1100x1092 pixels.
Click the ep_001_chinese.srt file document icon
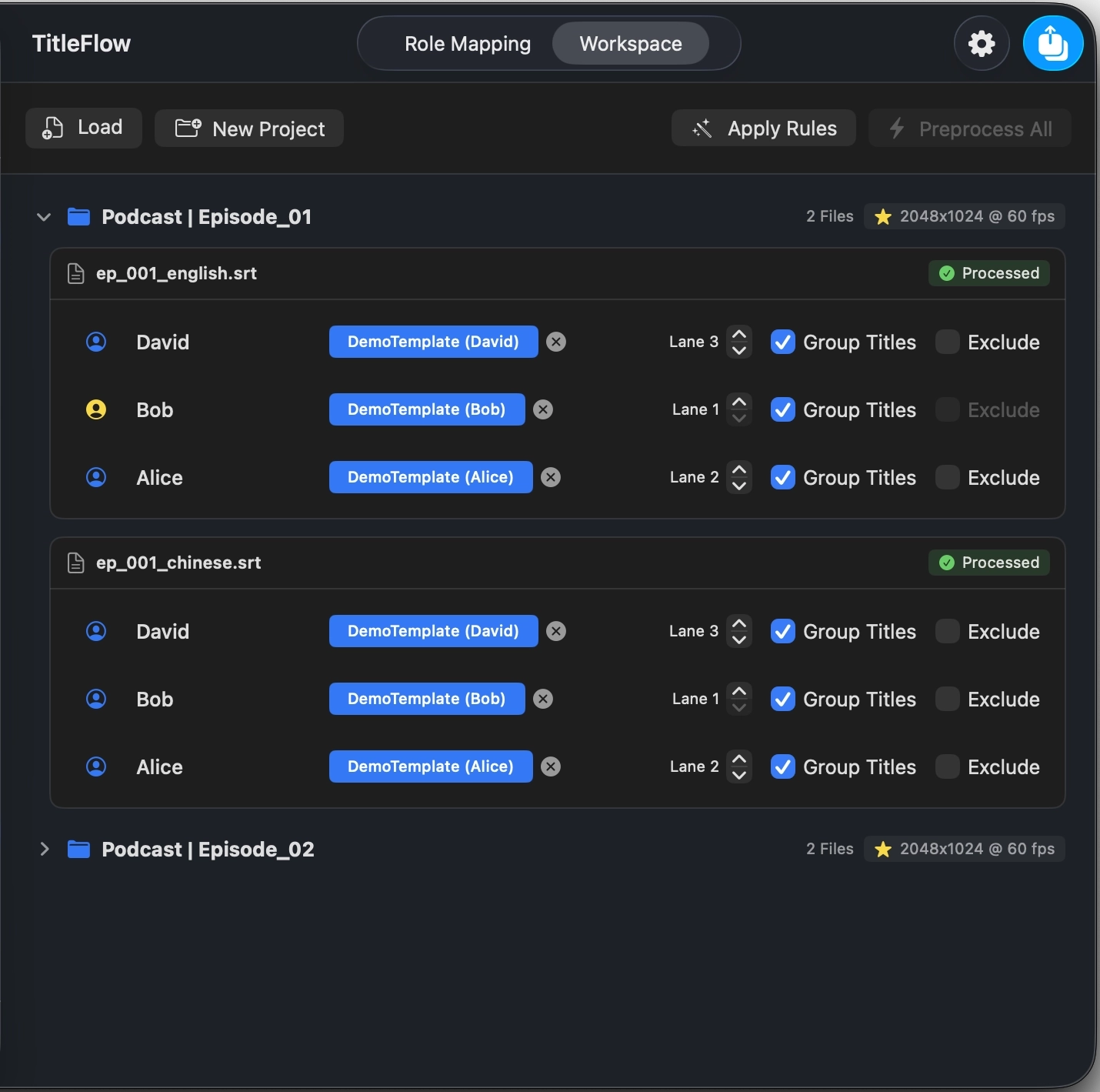point(75,563)
